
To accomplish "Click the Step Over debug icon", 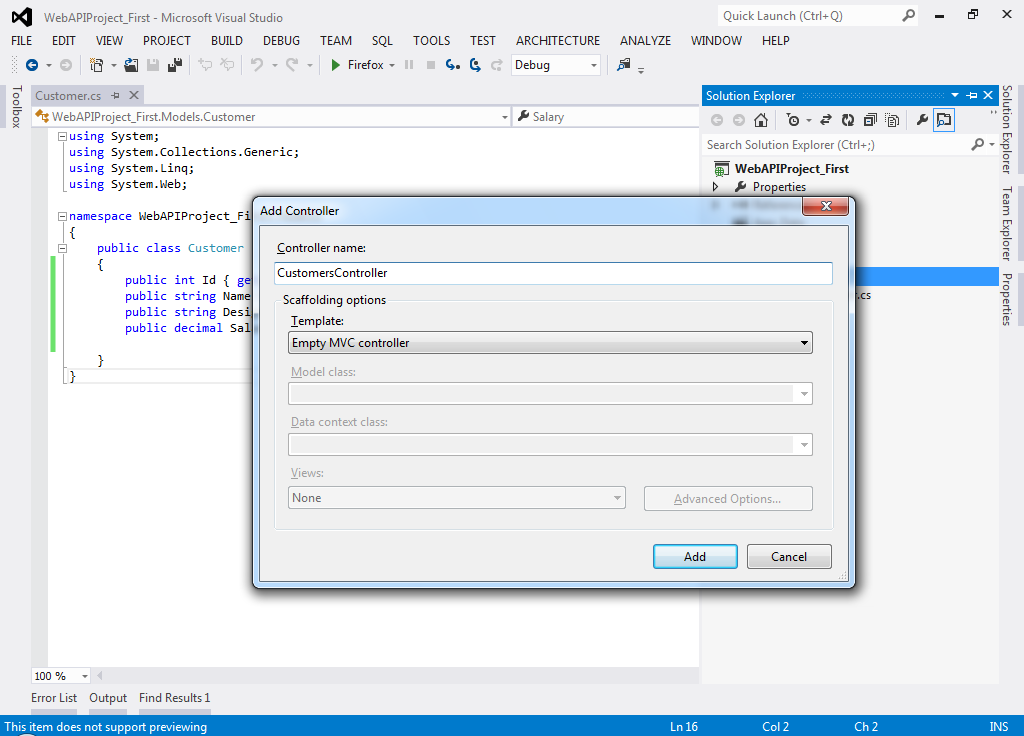I will point(475,65).
